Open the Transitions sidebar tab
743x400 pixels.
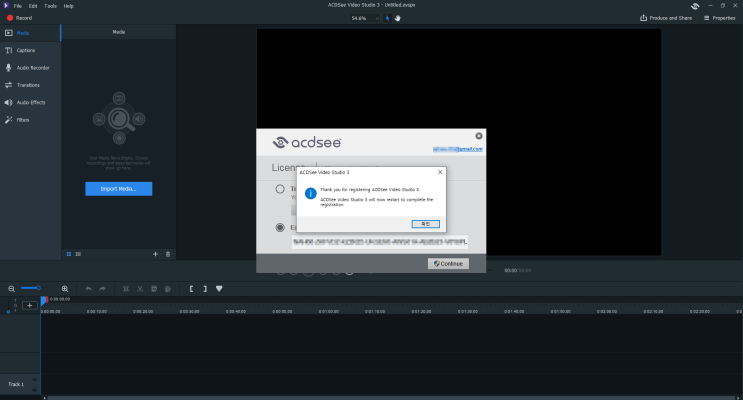[x=30, y=85]
